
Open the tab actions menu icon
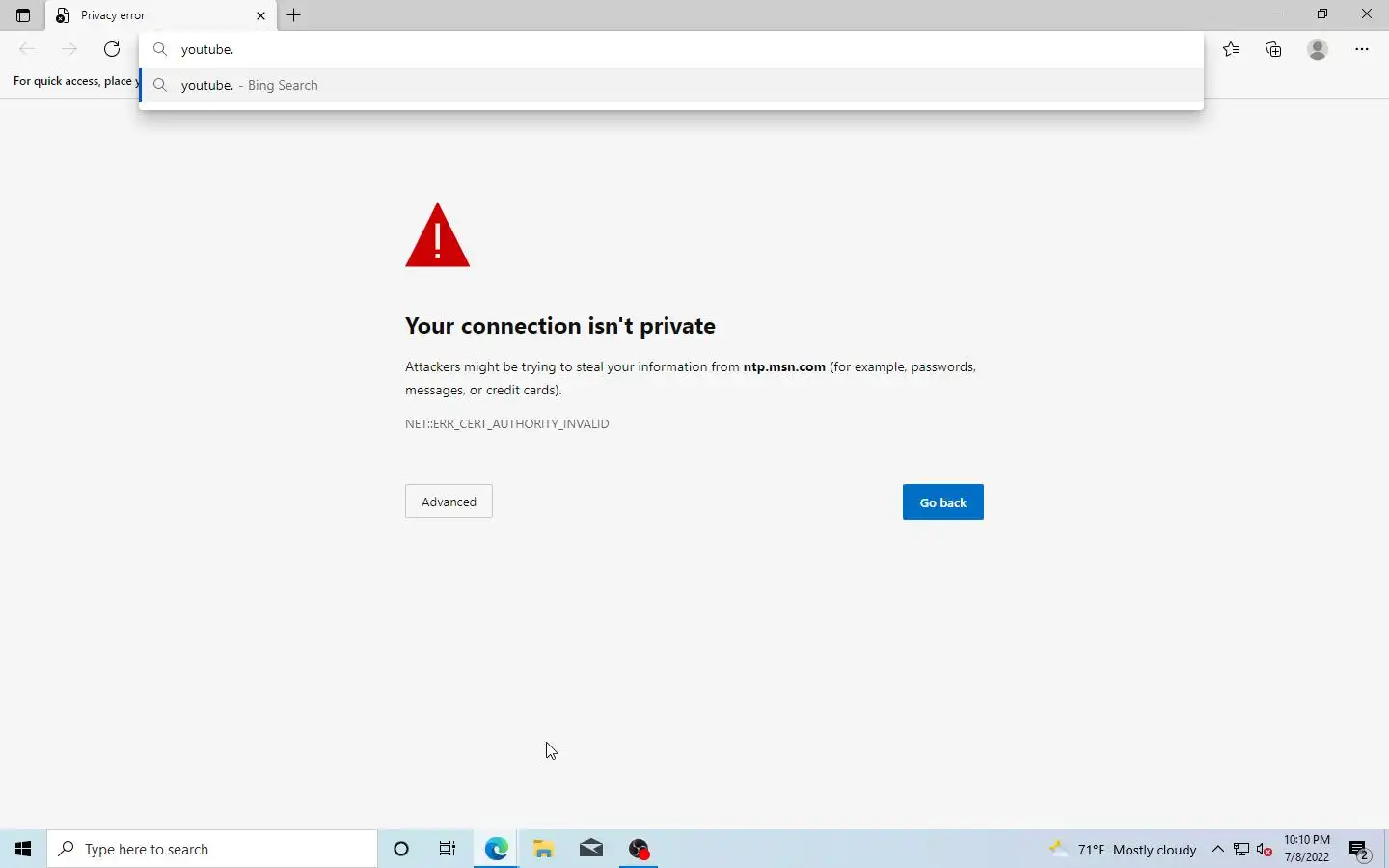coord(23,15)
